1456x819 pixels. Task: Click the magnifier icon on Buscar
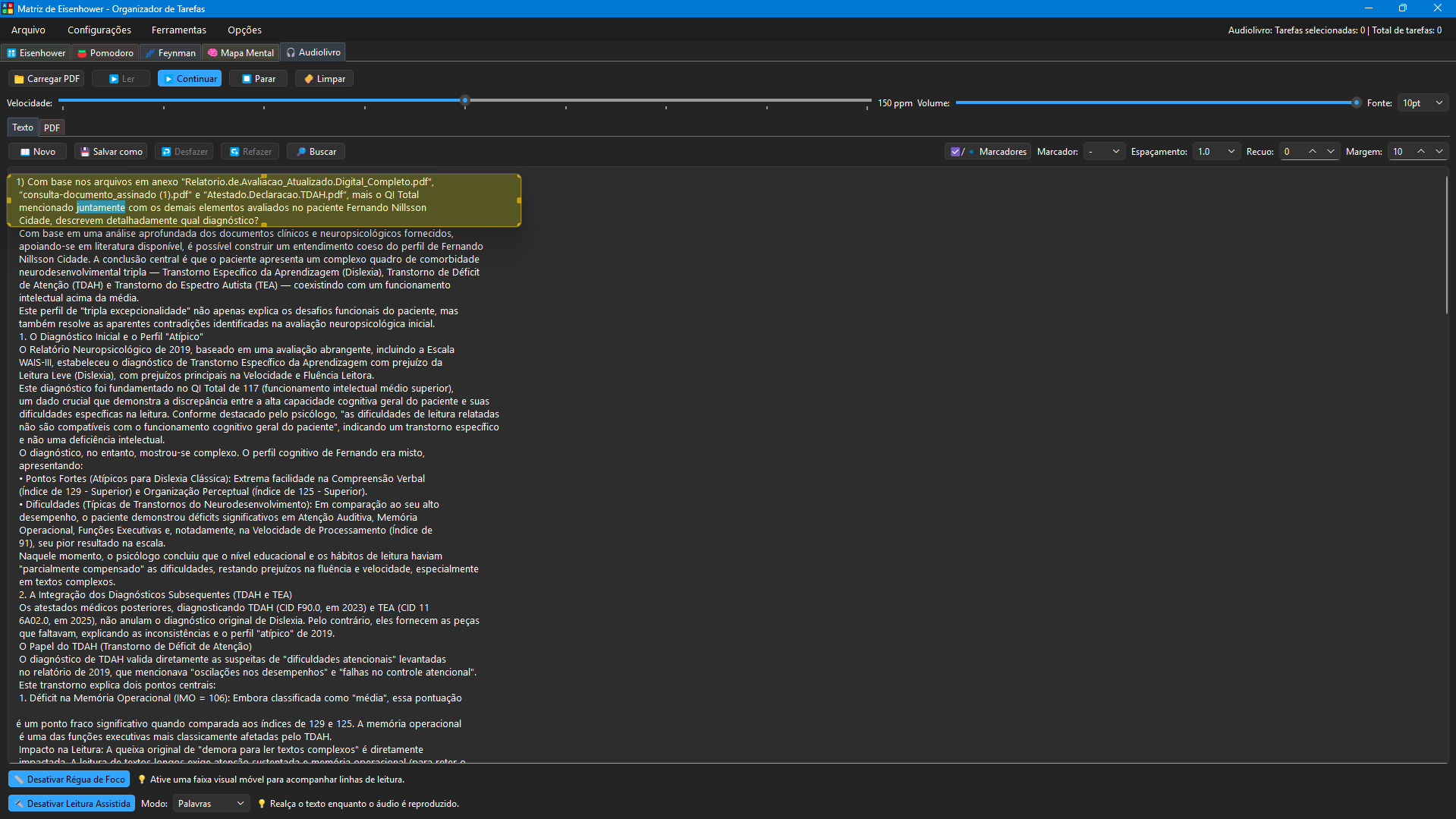[301, 152]
